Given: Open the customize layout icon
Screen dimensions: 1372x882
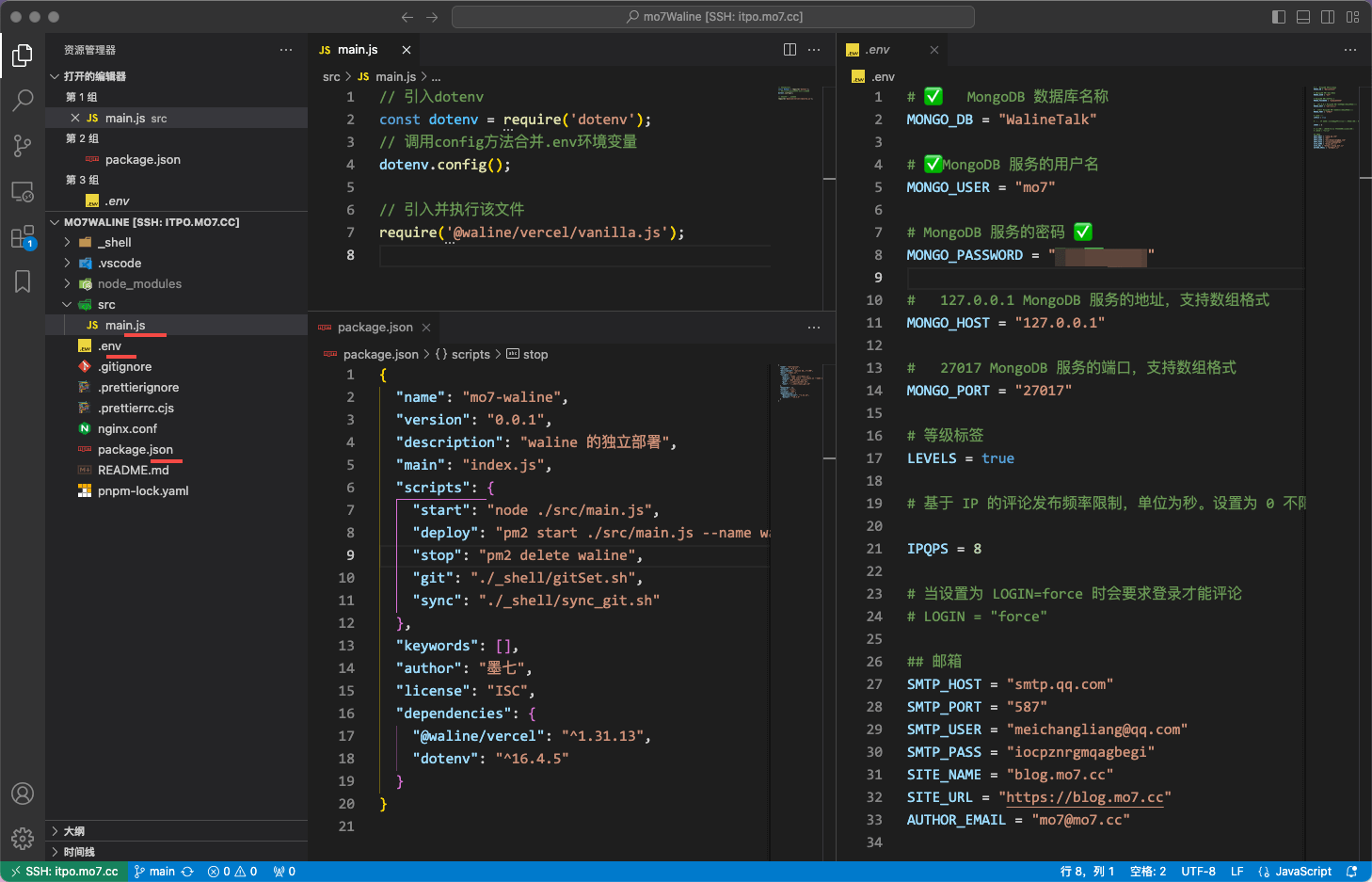Looking at the screenshot, I should (1352, 17).
